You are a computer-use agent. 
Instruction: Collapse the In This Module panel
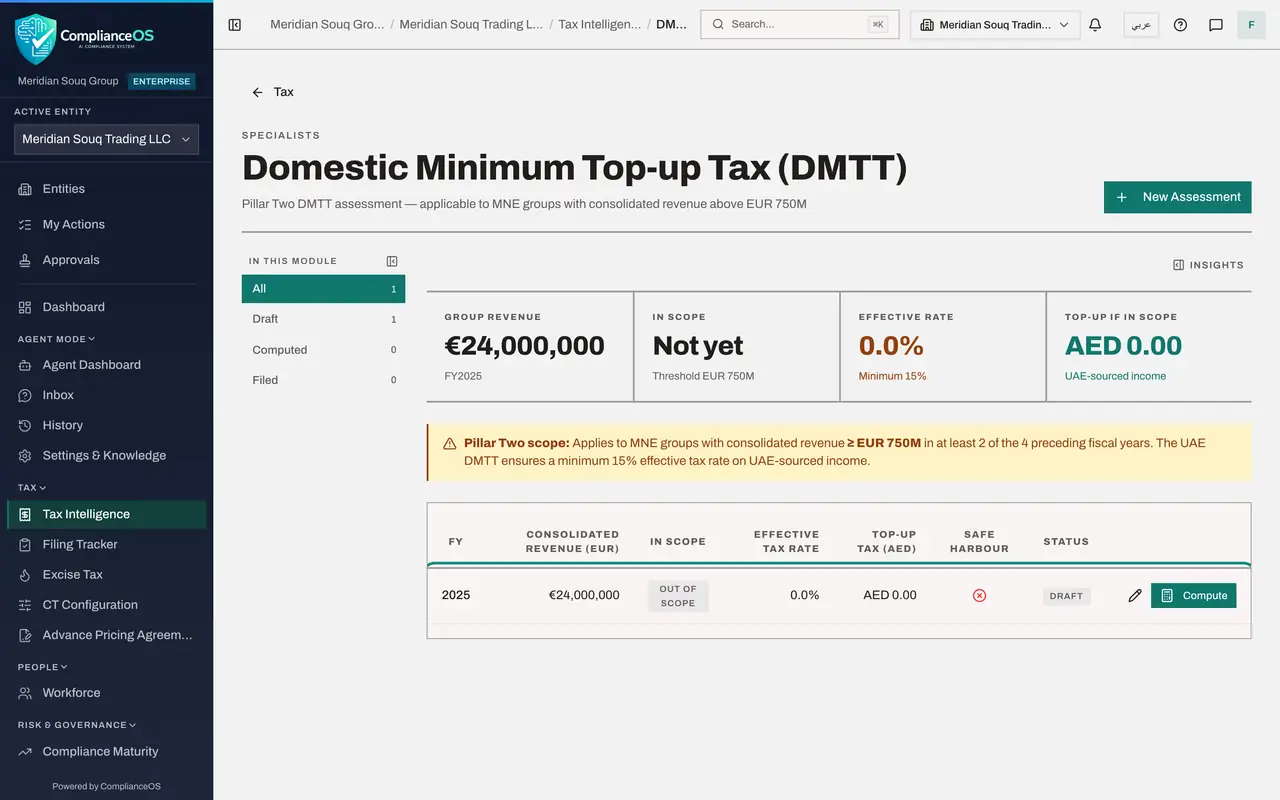[392, 261]
